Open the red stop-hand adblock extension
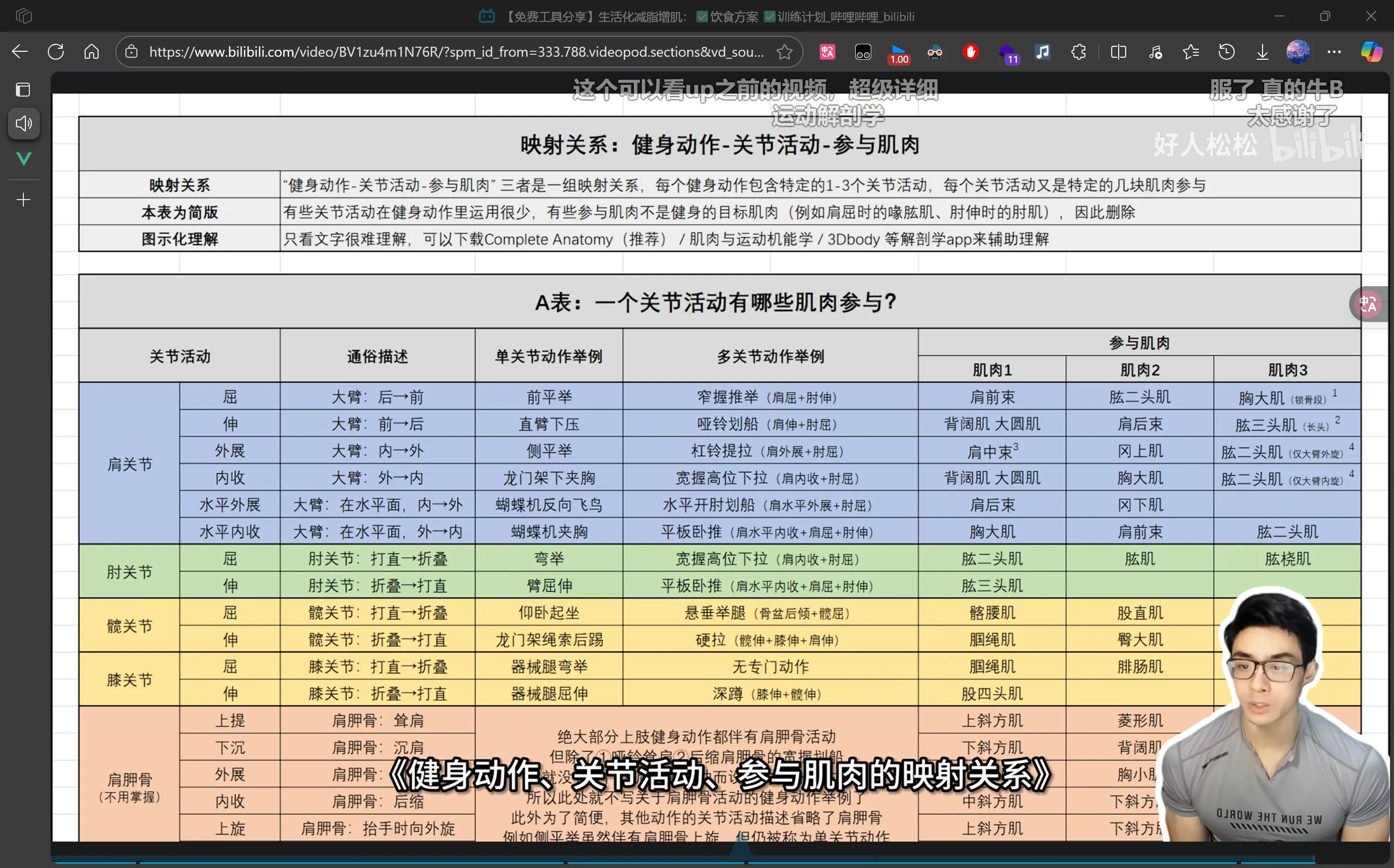 971,52
